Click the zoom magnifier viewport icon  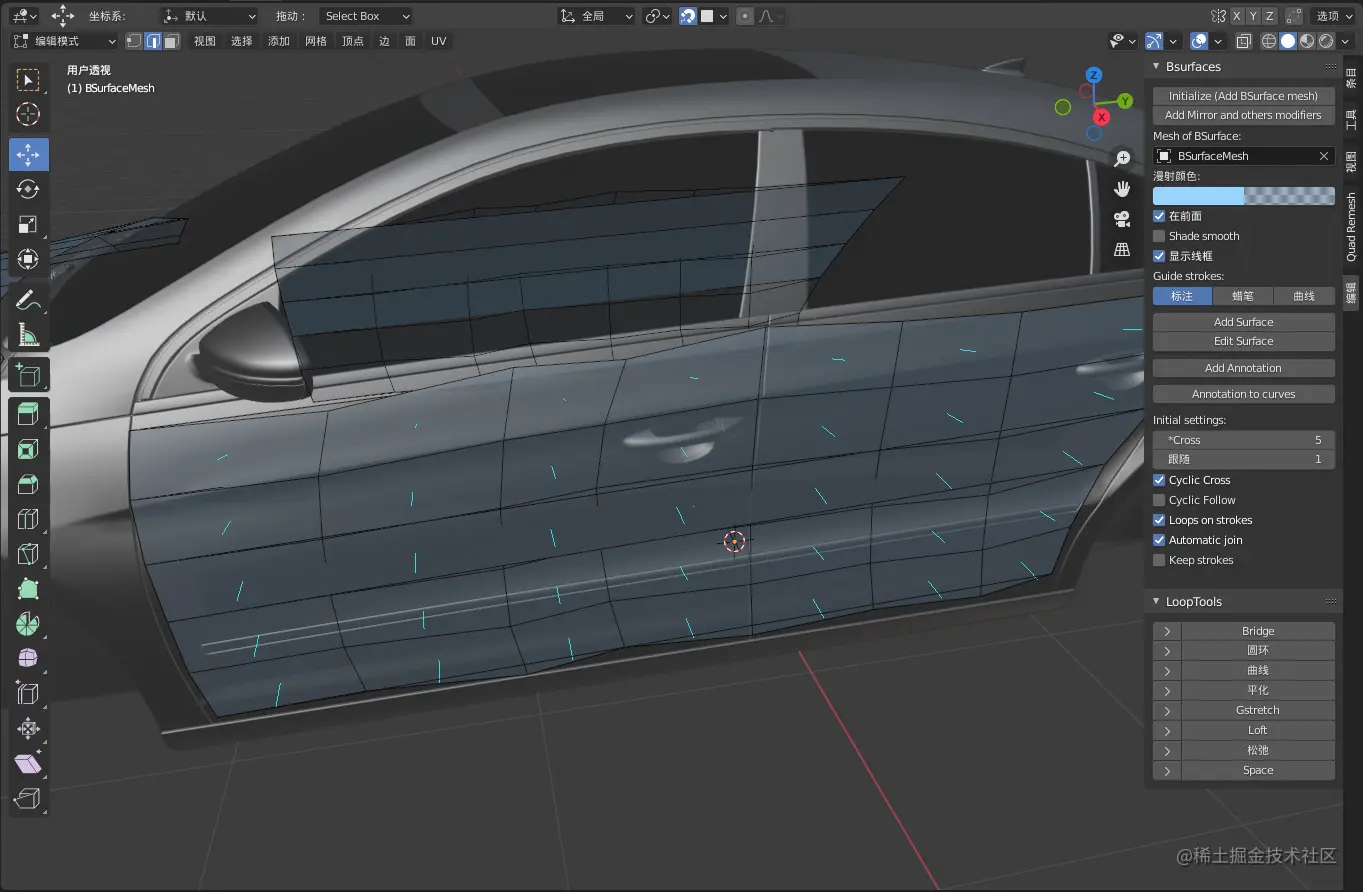(1122, 159)
